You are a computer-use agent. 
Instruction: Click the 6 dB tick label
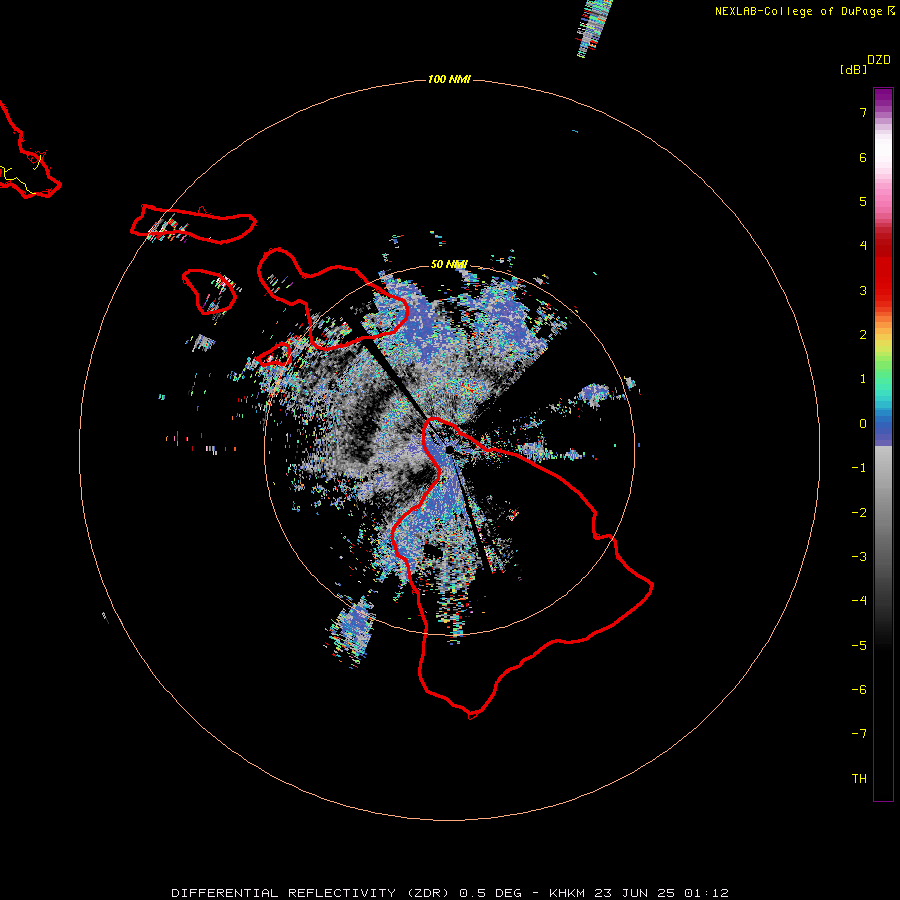[863, 157]
